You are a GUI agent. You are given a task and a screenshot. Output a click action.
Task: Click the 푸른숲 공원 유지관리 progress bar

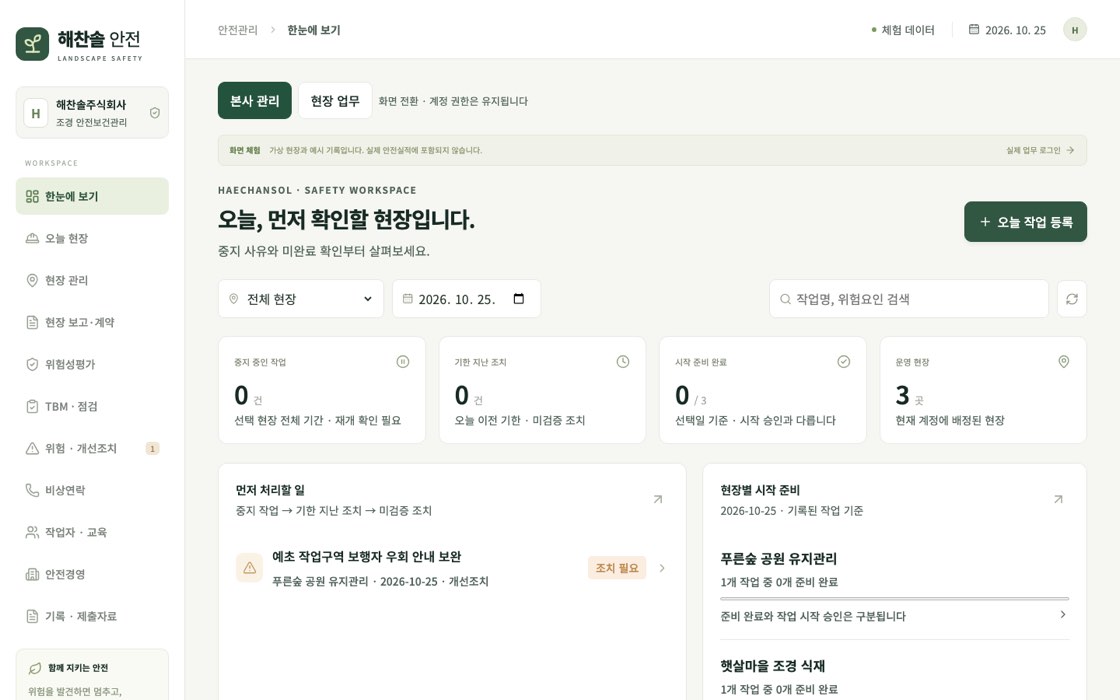894,598
